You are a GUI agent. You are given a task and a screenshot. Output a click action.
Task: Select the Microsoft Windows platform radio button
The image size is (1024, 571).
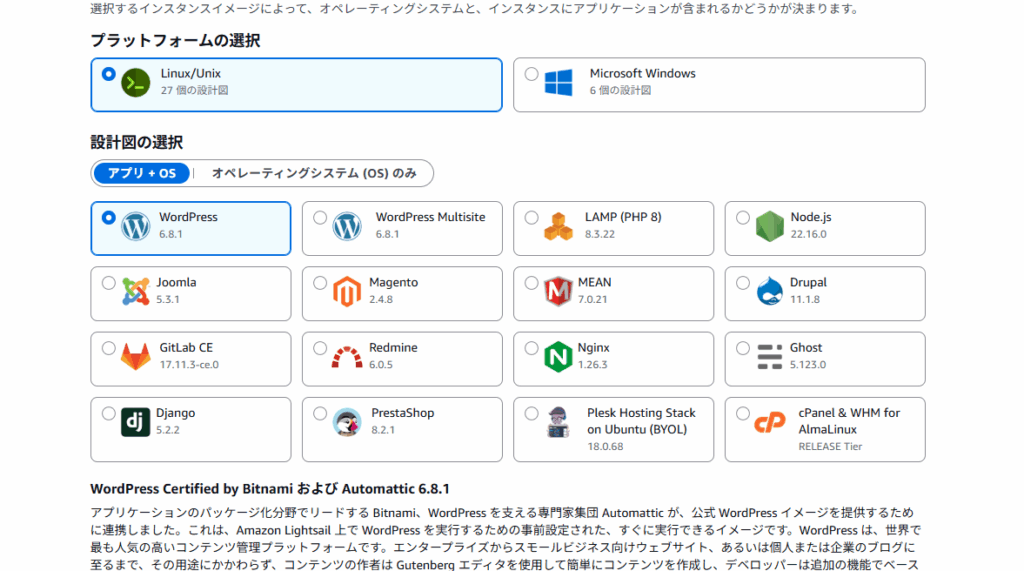coord(532,74)
